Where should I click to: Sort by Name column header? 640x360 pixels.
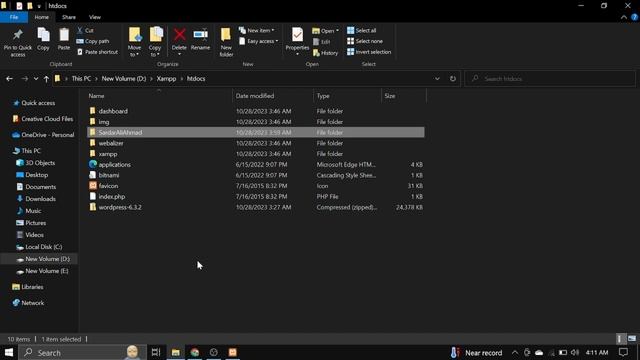point(96,96)
